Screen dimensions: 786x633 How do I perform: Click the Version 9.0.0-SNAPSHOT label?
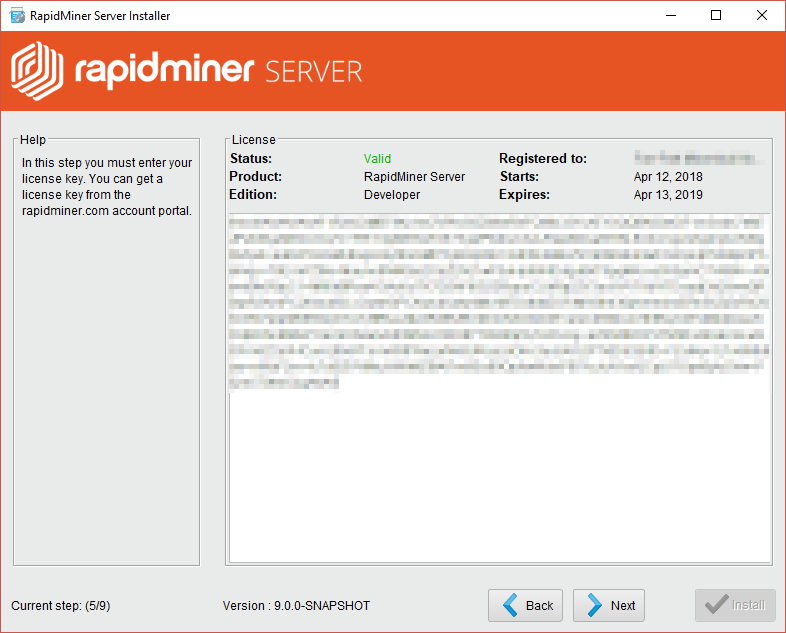(296, 606)
